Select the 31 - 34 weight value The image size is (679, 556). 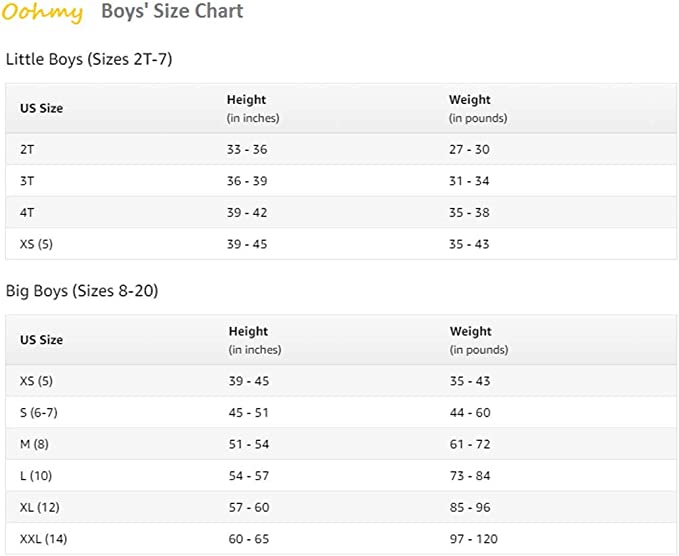coord(469,181)
